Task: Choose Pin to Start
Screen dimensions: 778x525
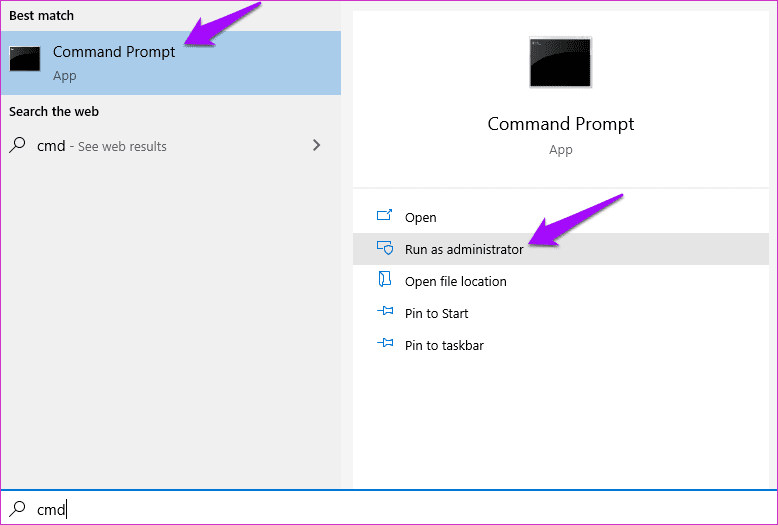Action: pyautogui.click(x=561, y=313)
